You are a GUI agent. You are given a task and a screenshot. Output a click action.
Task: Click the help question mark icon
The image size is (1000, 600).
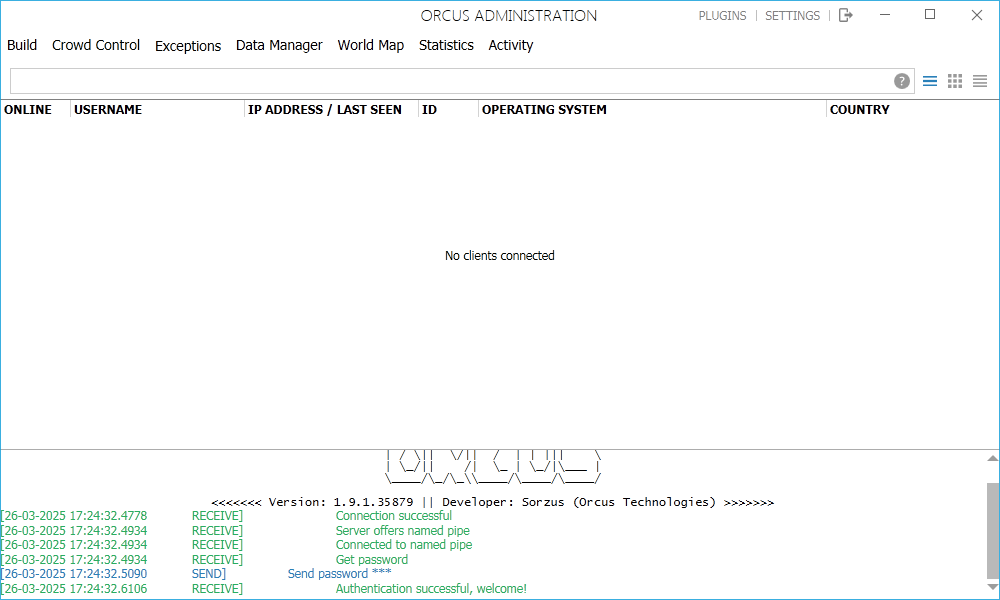[902, 81]
